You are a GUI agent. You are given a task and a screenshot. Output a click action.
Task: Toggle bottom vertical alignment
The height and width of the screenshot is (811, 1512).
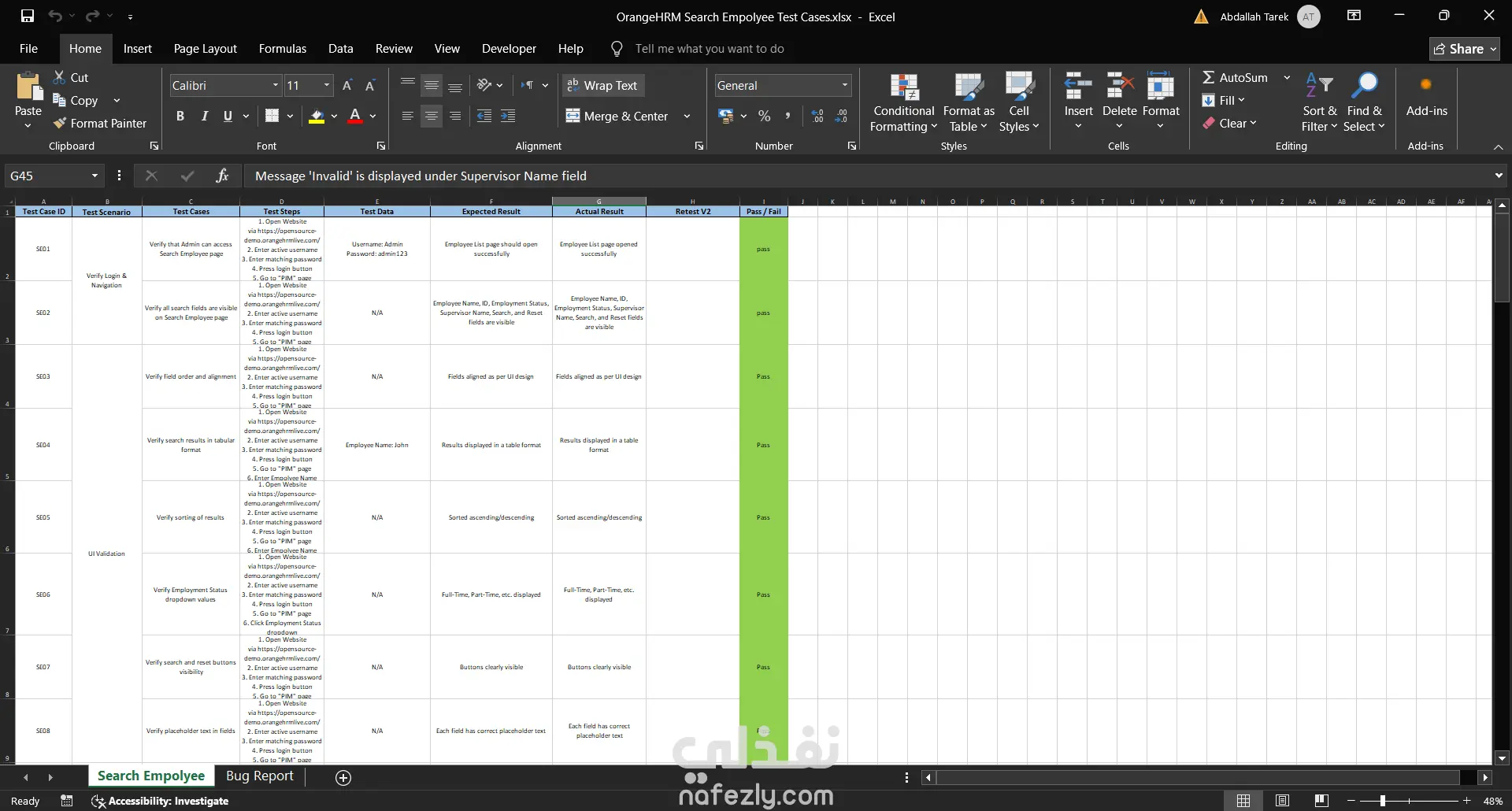pyautogui.click(x=455, y=85)
